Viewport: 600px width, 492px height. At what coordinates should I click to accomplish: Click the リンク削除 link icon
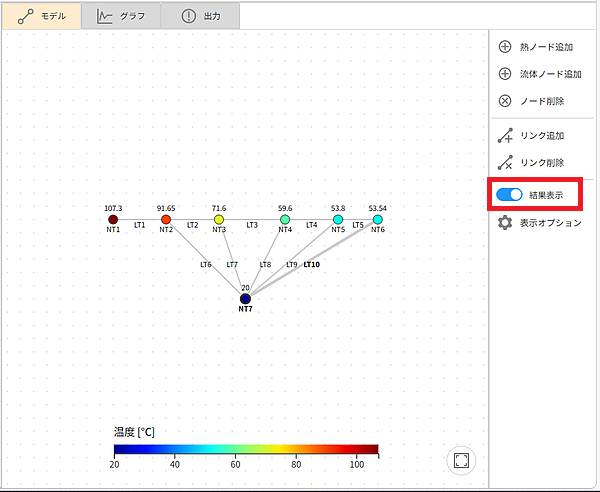pos(505,162)
